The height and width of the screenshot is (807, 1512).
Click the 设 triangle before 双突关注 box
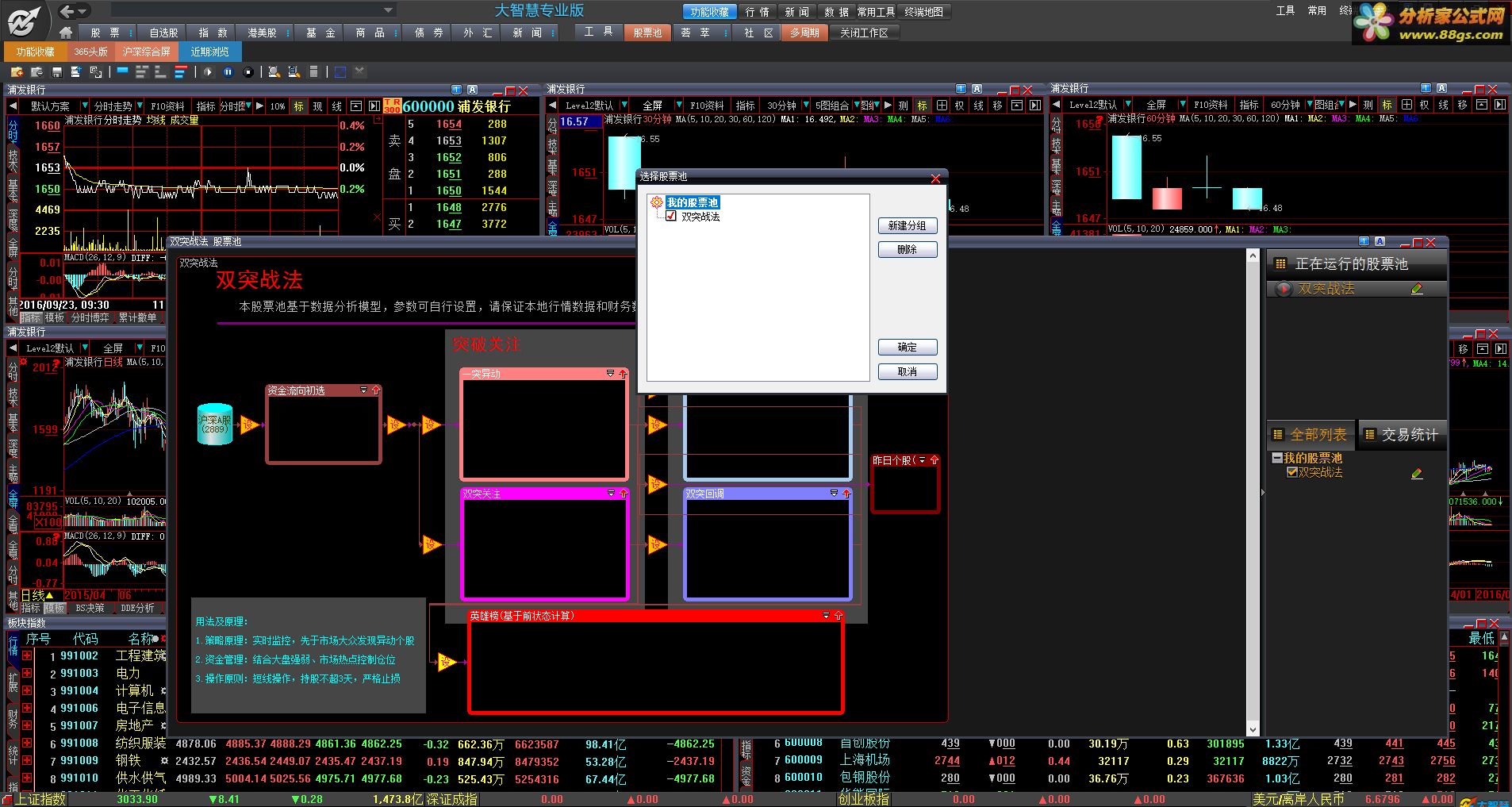pyautogui.click(x=432, y=544)
